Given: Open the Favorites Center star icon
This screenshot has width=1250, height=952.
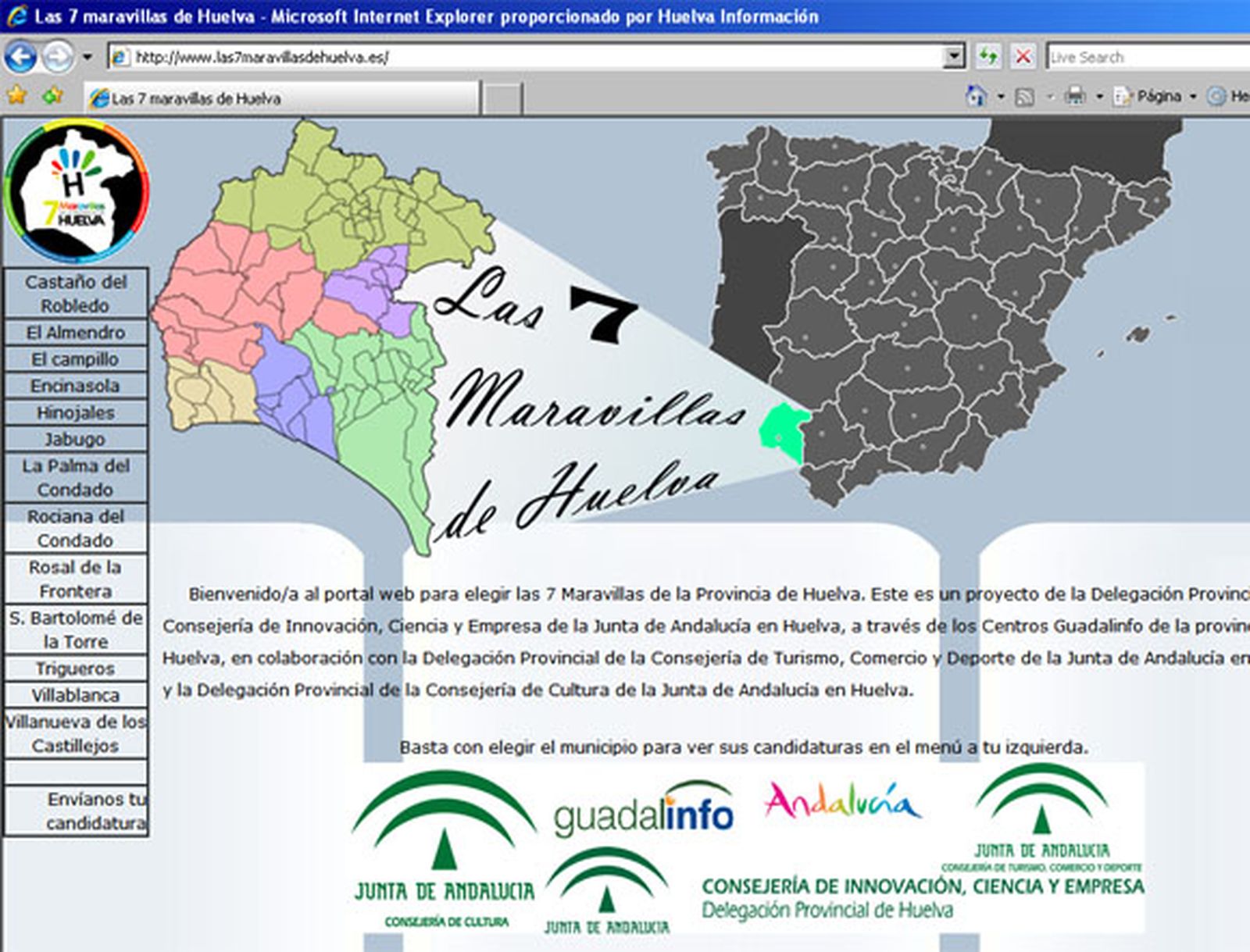Looking at the screenshot, I should click(17, 97).
